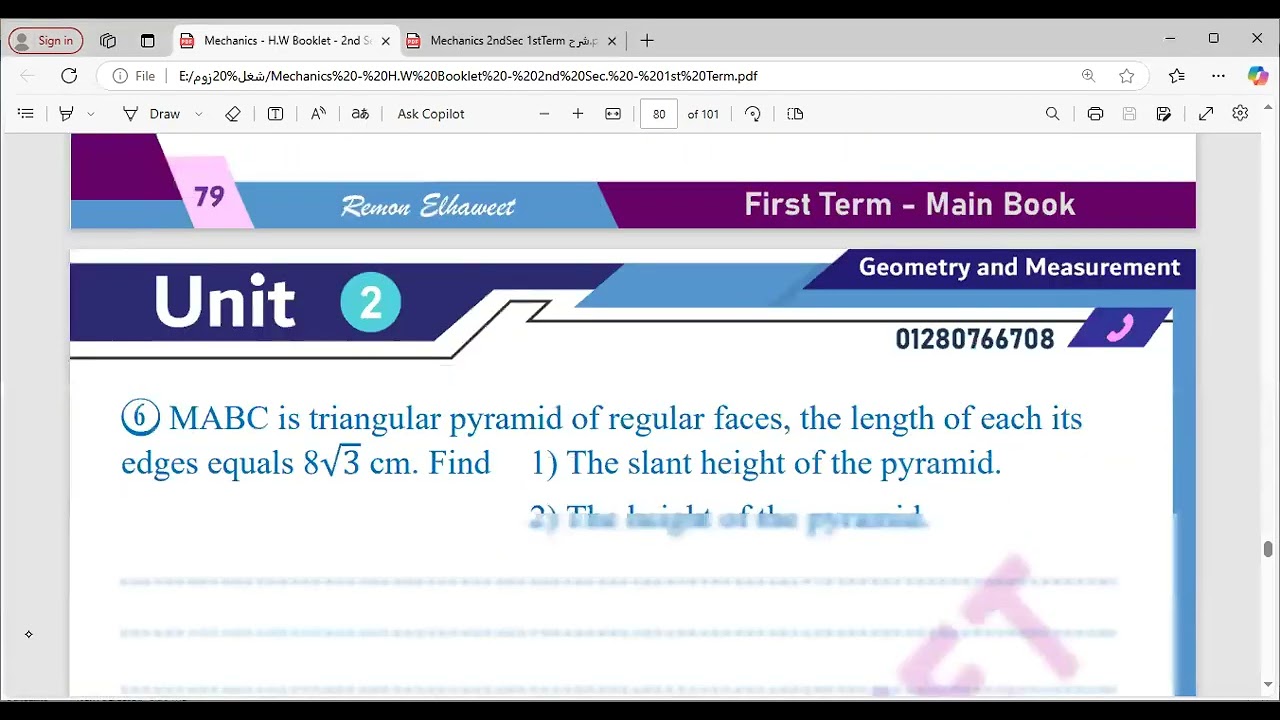Click the 'Remon Elhaweet' author name

[428, 206]
